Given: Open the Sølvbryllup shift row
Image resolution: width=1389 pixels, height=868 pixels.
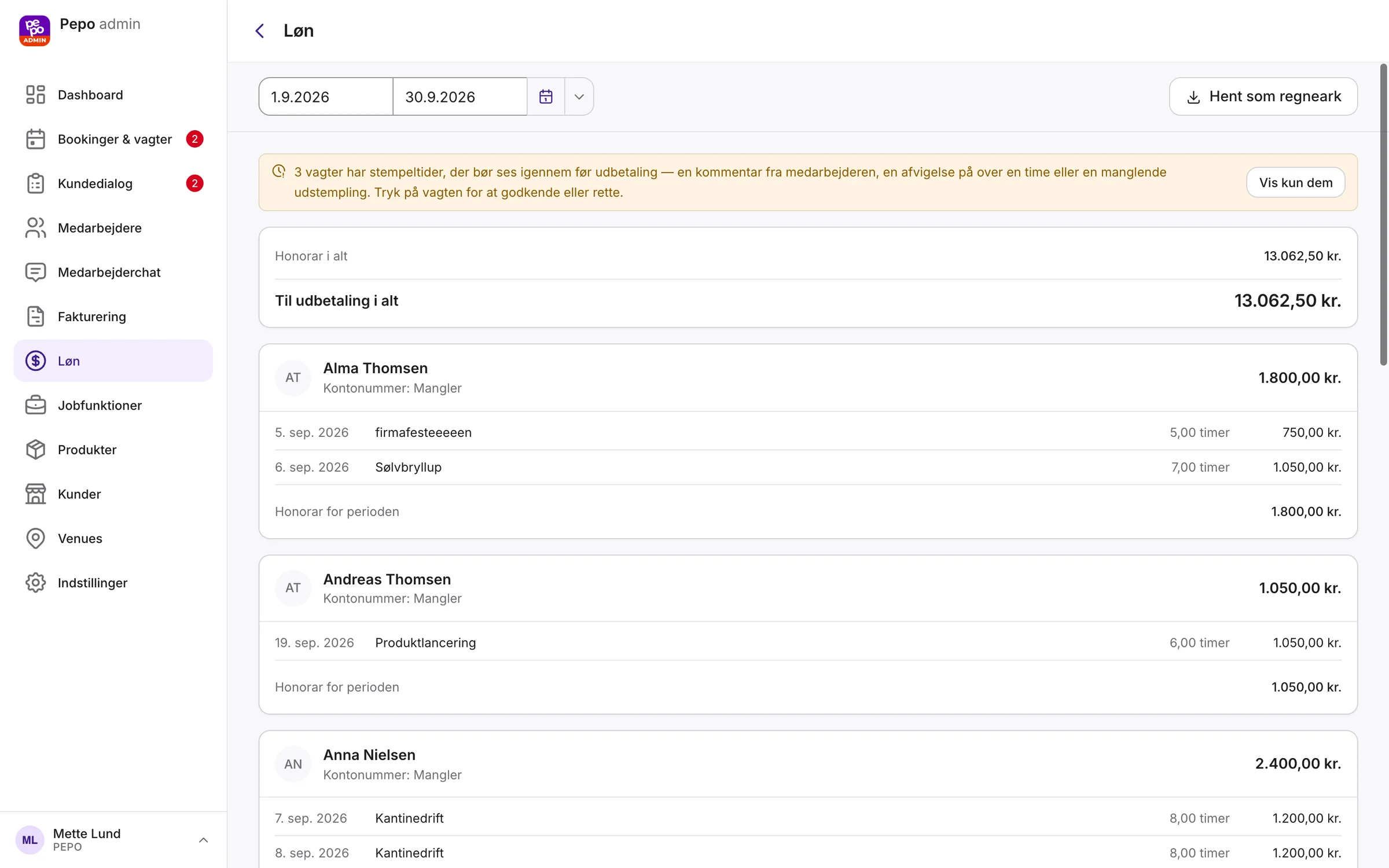Looking at the screenshot, I should coord(808,467).
